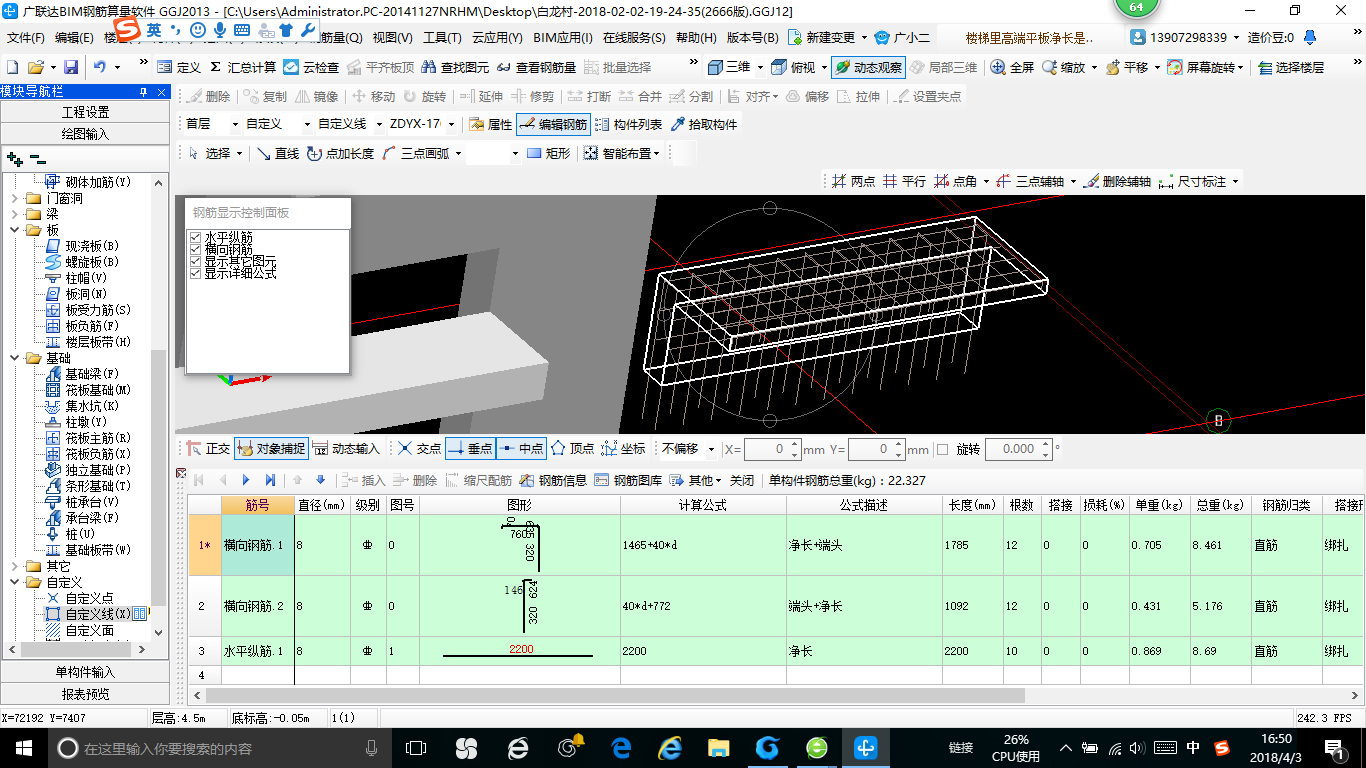Viewport: 1366px width, 768px height.
Task: Click the 单构件输入 navigation button
Action: pyautogui.click(x=85, y=672)
